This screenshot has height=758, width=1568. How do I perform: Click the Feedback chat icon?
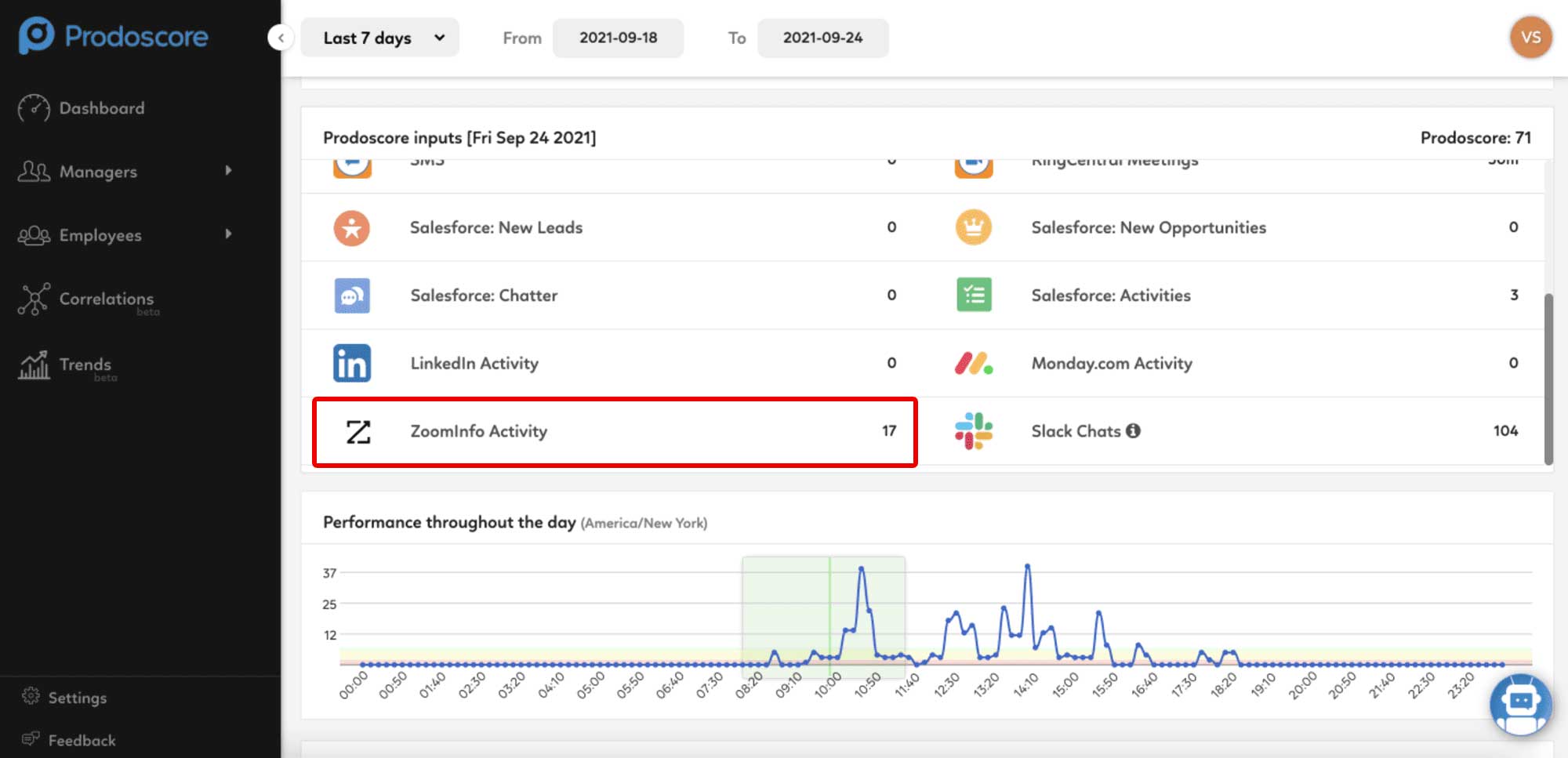pos(31,738)
